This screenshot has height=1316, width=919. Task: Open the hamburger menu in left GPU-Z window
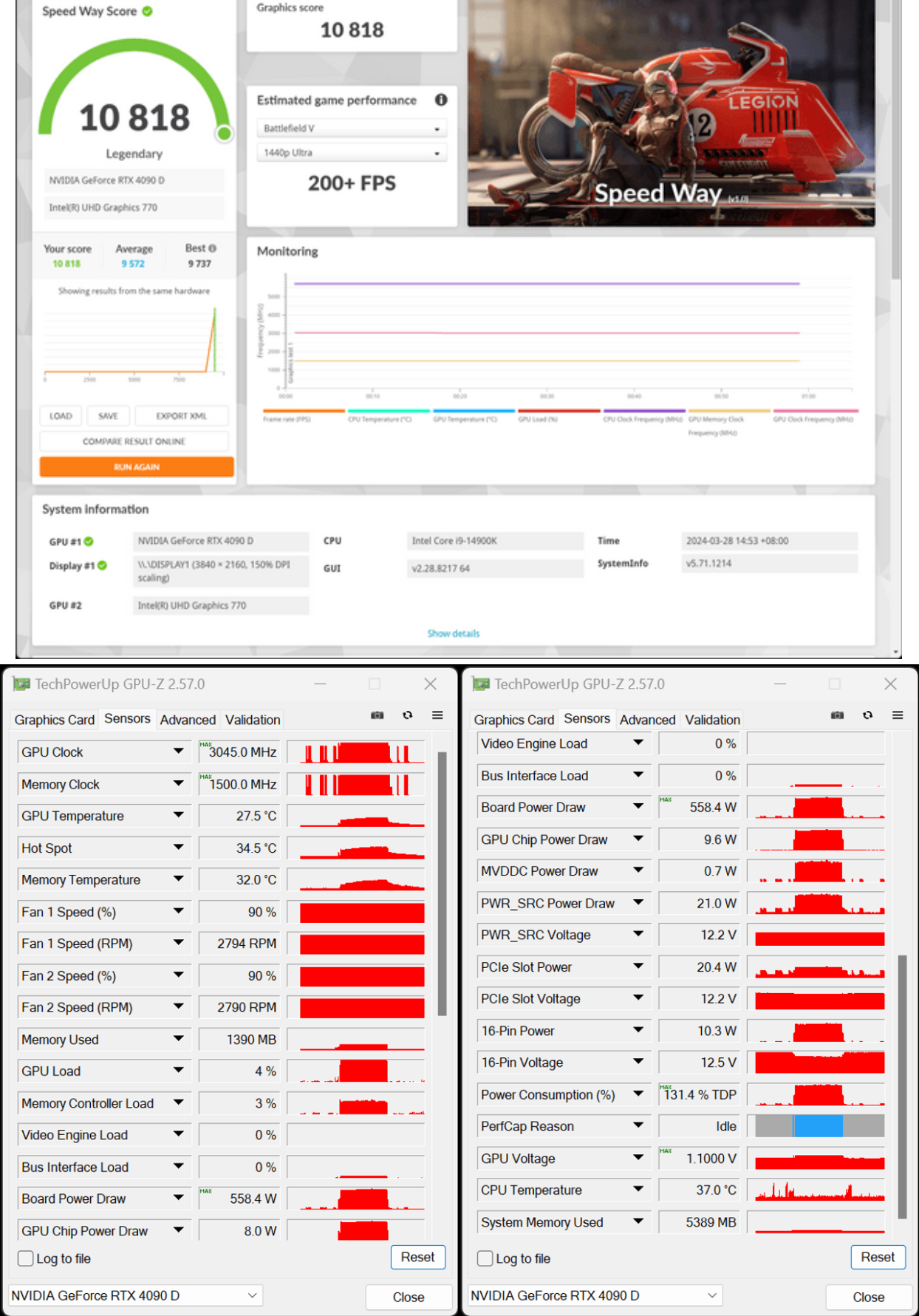click(x=437, y=715)
